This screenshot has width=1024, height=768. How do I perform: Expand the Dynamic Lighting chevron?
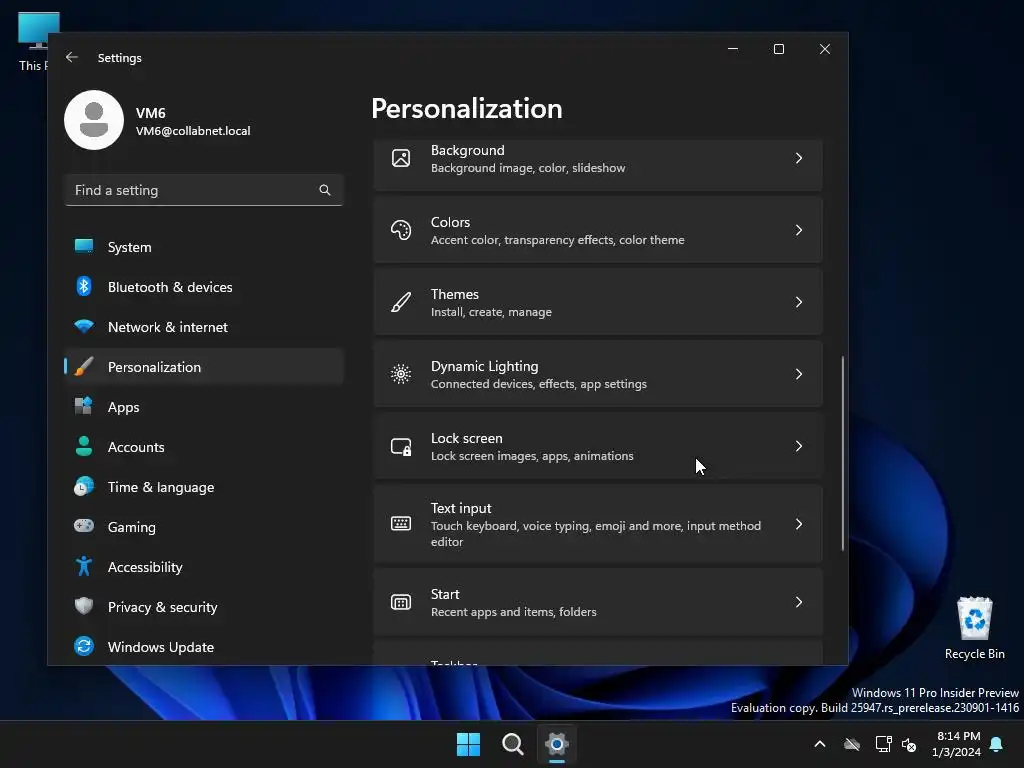tap(799, 374)
